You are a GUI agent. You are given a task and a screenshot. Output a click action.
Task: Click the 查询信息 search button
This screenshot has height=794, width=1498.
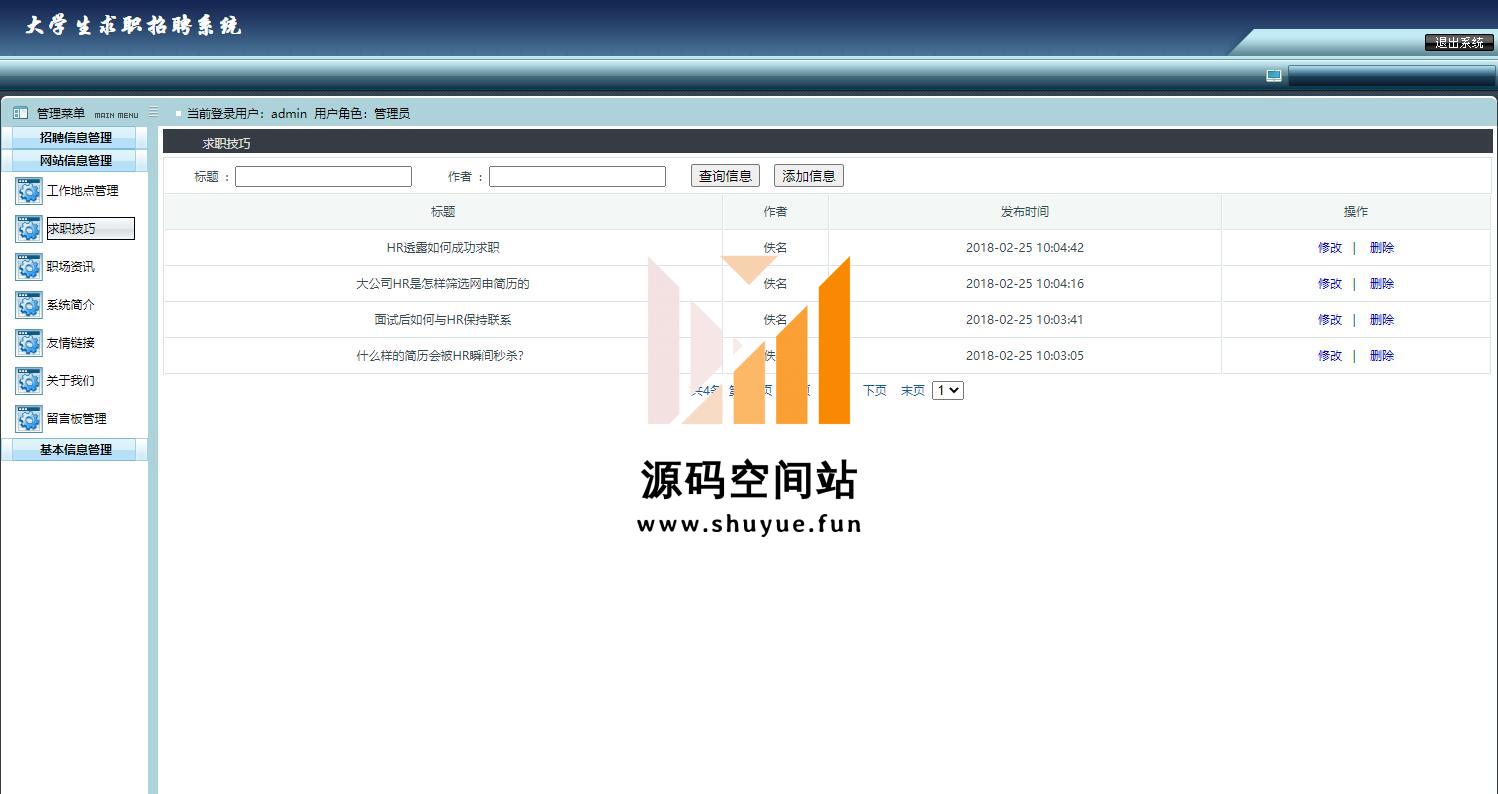click(x=725, y=176)
